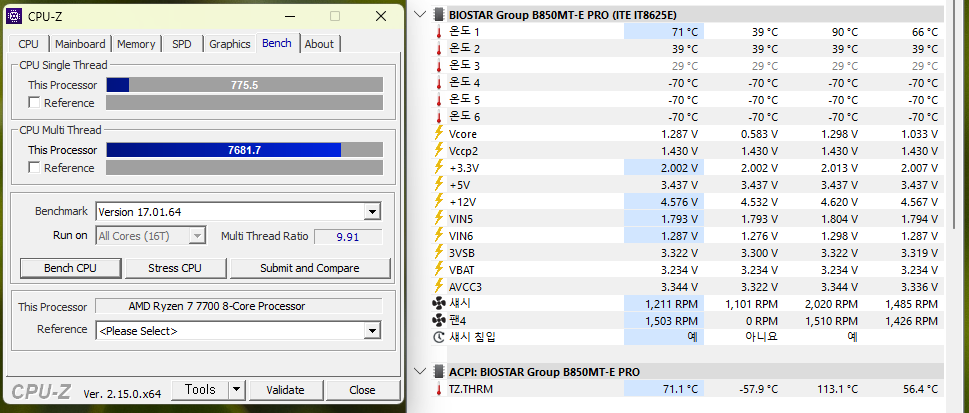The height and width of the screenshot is (413, 969).
Task: Select the 1,503 RPM value for 팬4
Action: pos(671,320)
